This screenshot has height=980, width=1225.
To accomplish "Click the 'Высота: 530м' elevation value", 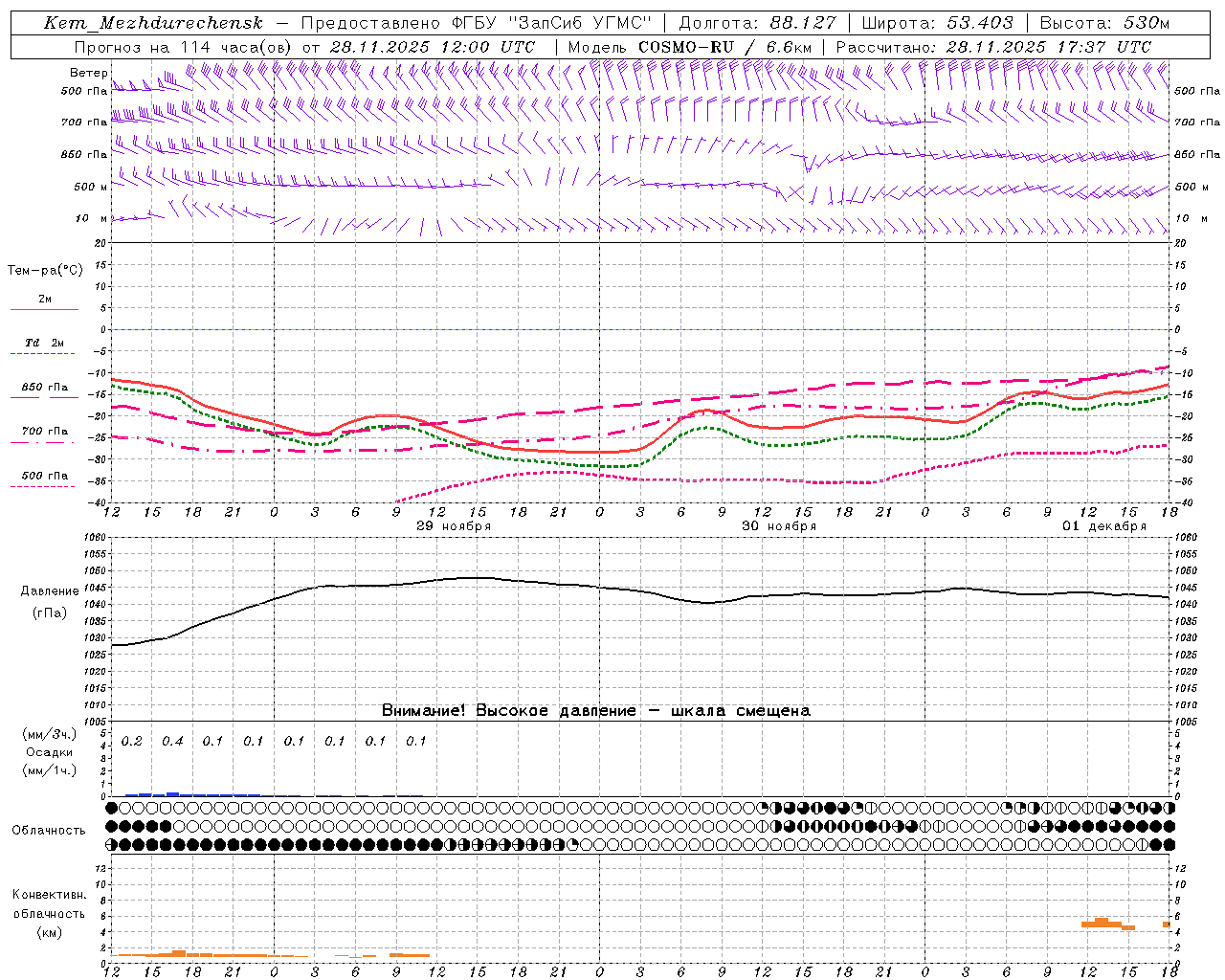I will tap(1104, 23).
